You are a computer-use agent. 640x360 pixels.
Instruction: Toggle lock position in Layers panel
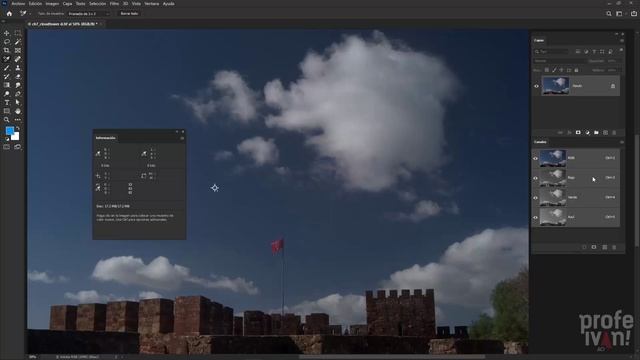coord(561,70)
